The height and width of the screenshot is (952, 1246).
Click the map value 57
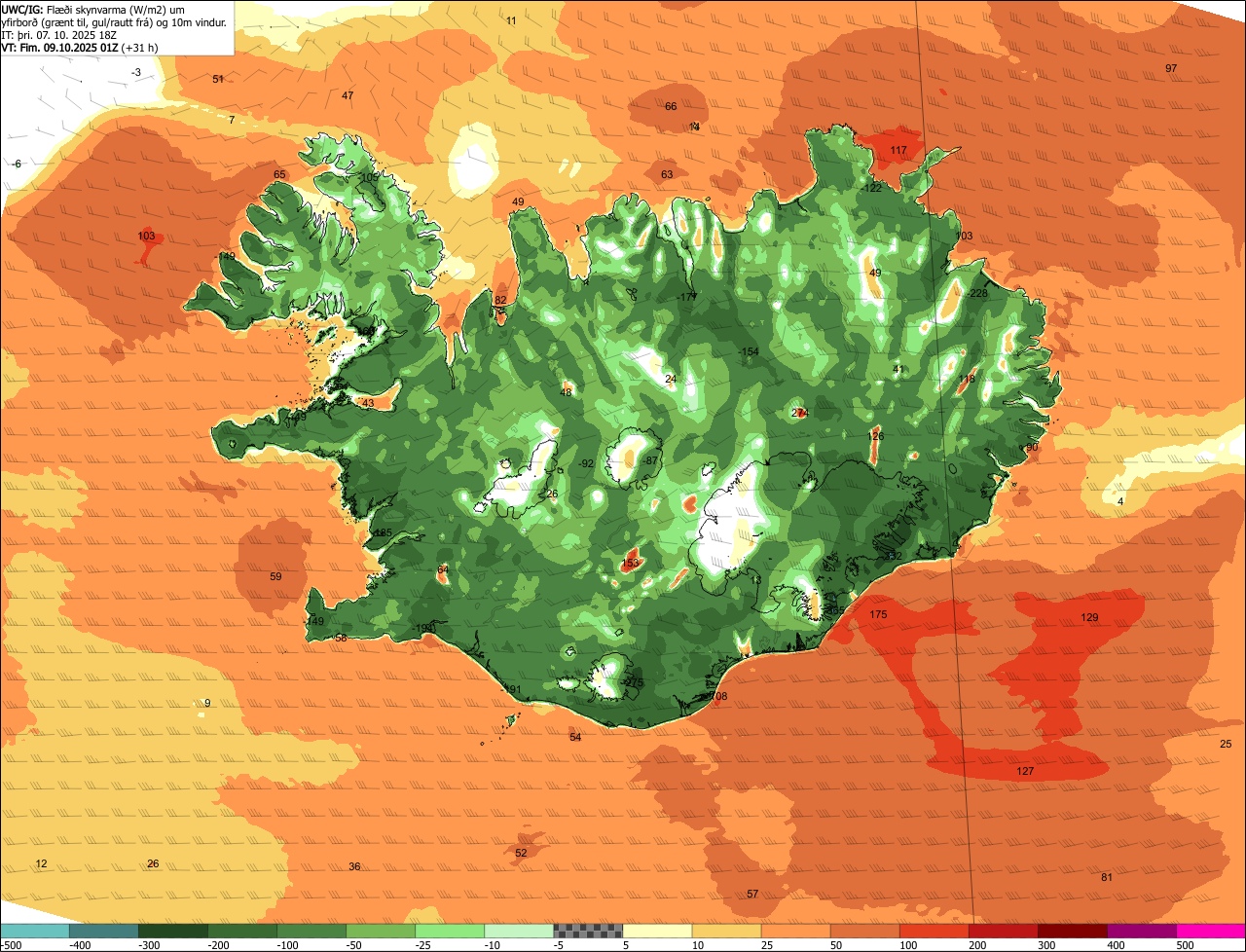pyautogui.click(x=752, y=895)
